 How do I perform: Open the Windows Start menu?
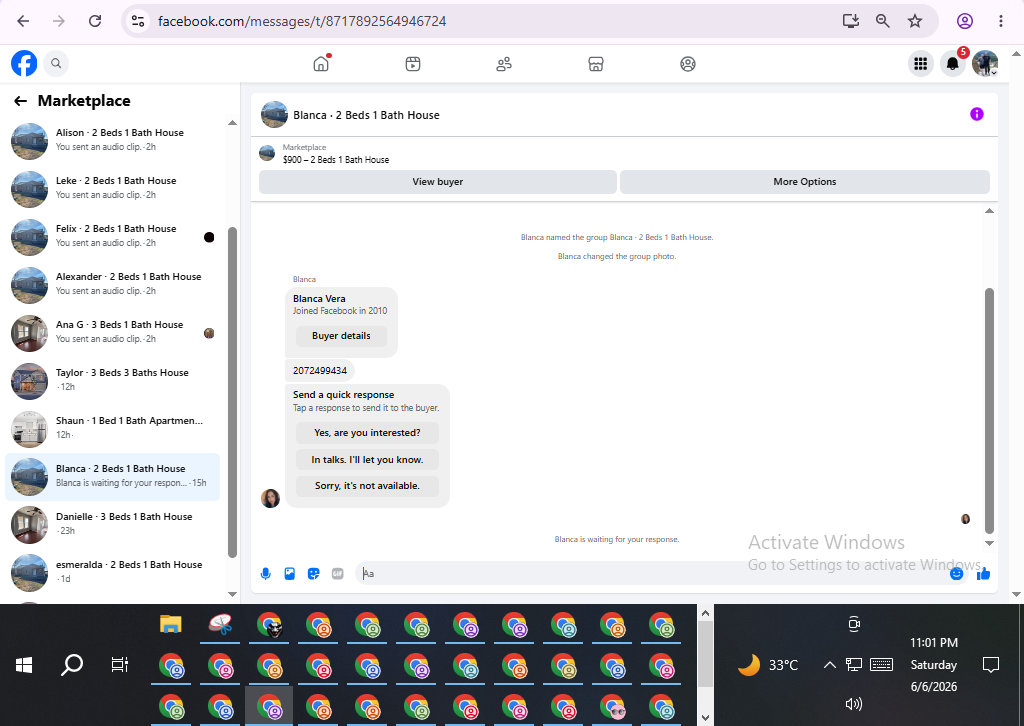click(24, 665)
